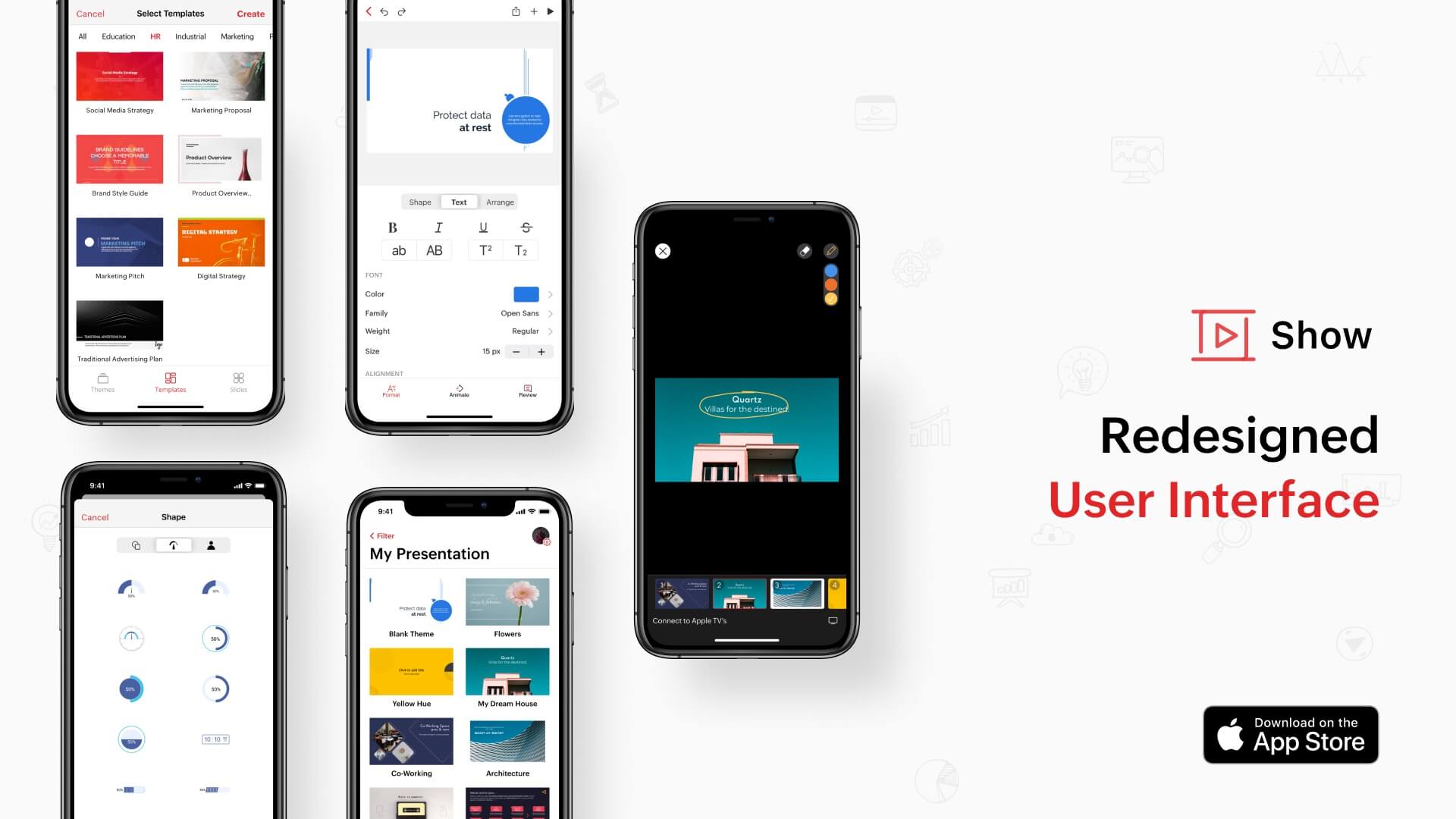Click the Subscript text icon
1456x819 pixels.
[522, 250]
